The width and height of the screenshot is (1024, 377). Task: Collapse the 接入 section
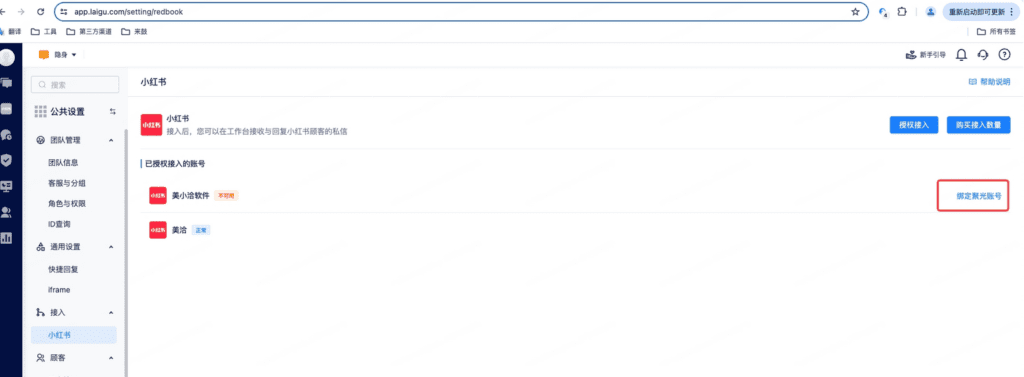coord(110,312)
